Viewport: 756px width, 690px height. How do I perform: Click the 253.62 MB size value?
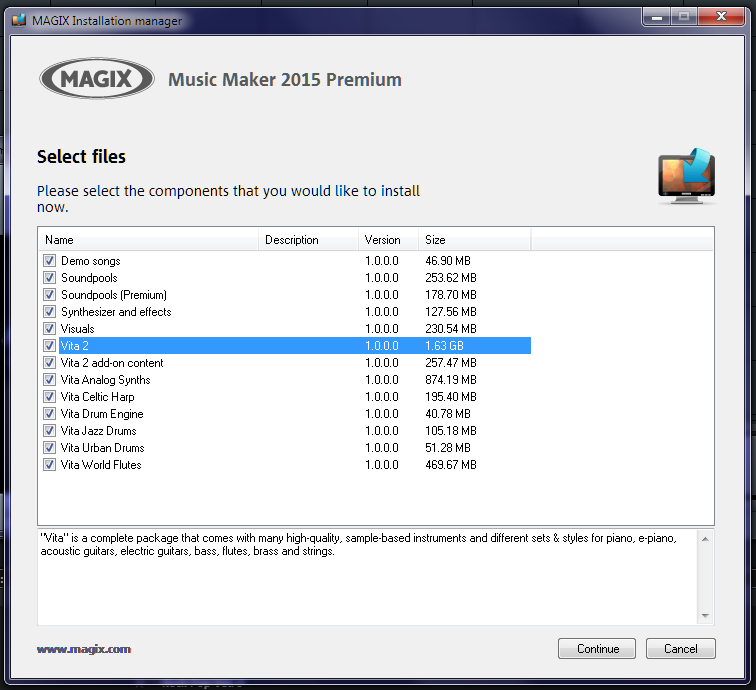pos(451,278)
